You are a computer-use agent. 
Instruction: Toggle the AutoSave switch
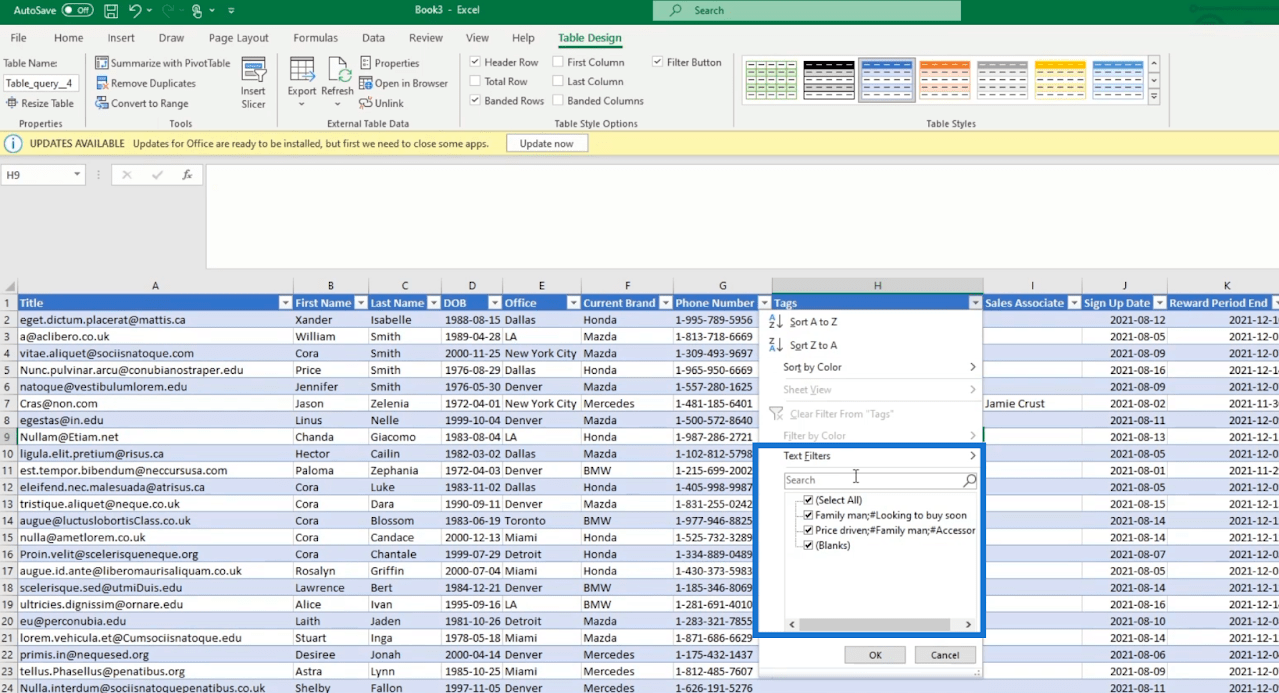click(x=77, y=10)
